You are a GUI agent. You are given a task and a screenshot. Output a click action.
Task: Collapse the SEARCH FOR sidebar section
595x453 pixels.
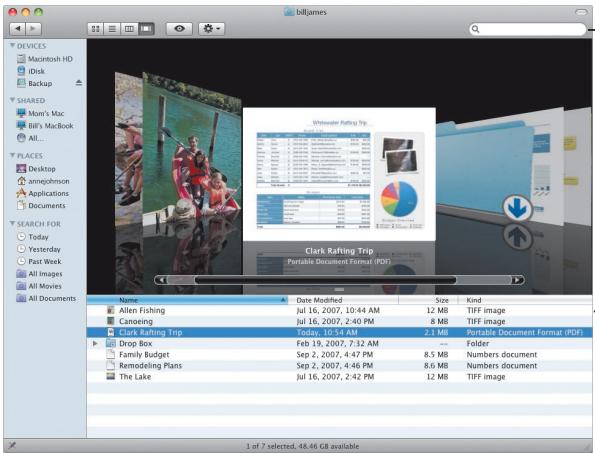[12, 223]
